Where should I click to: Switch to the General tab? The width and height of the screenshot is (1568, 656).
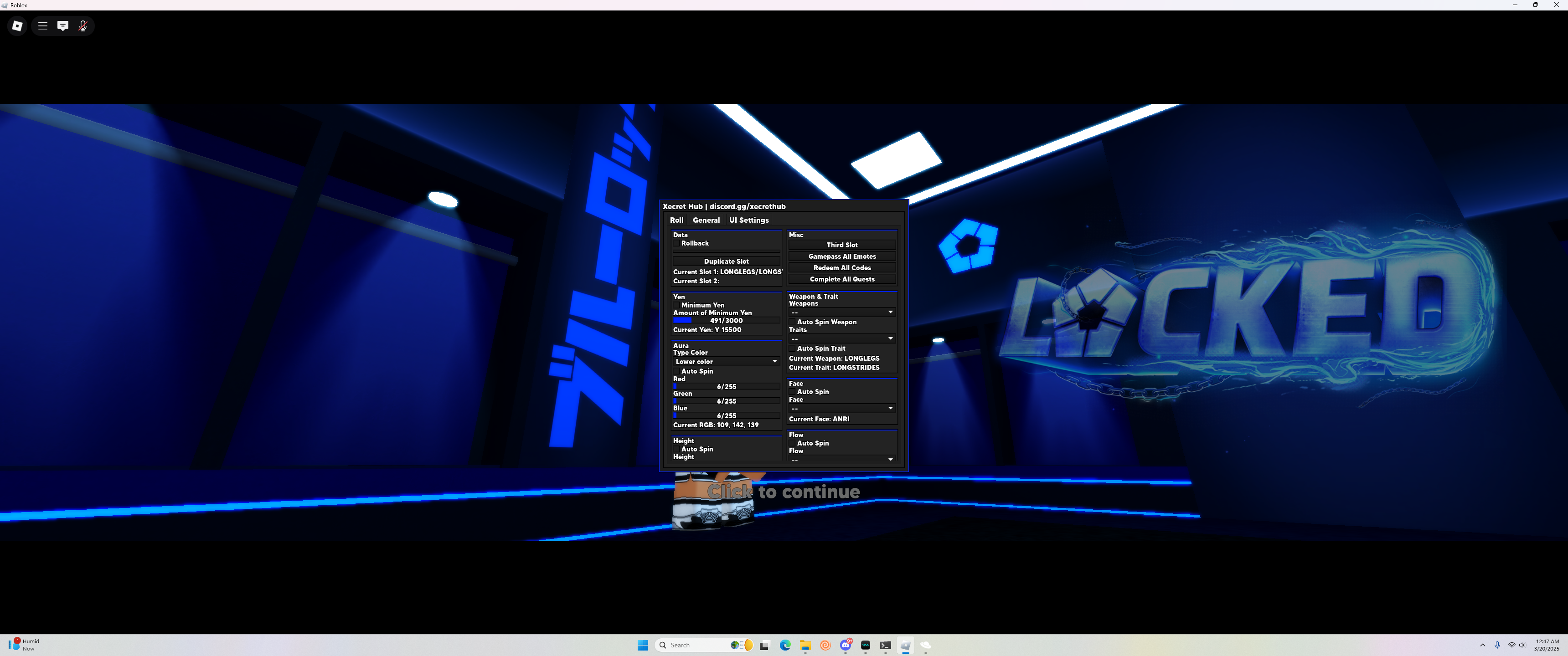pos(706,220)
